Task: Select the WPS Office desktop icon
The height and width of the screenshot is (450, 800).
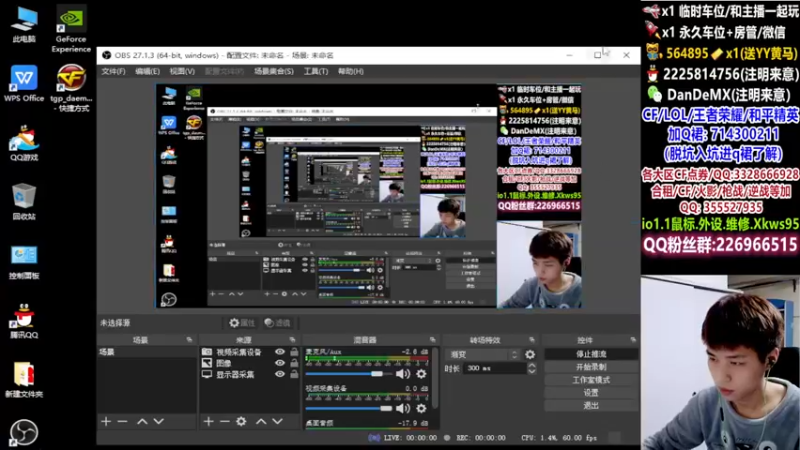Action: click(24, 83)
